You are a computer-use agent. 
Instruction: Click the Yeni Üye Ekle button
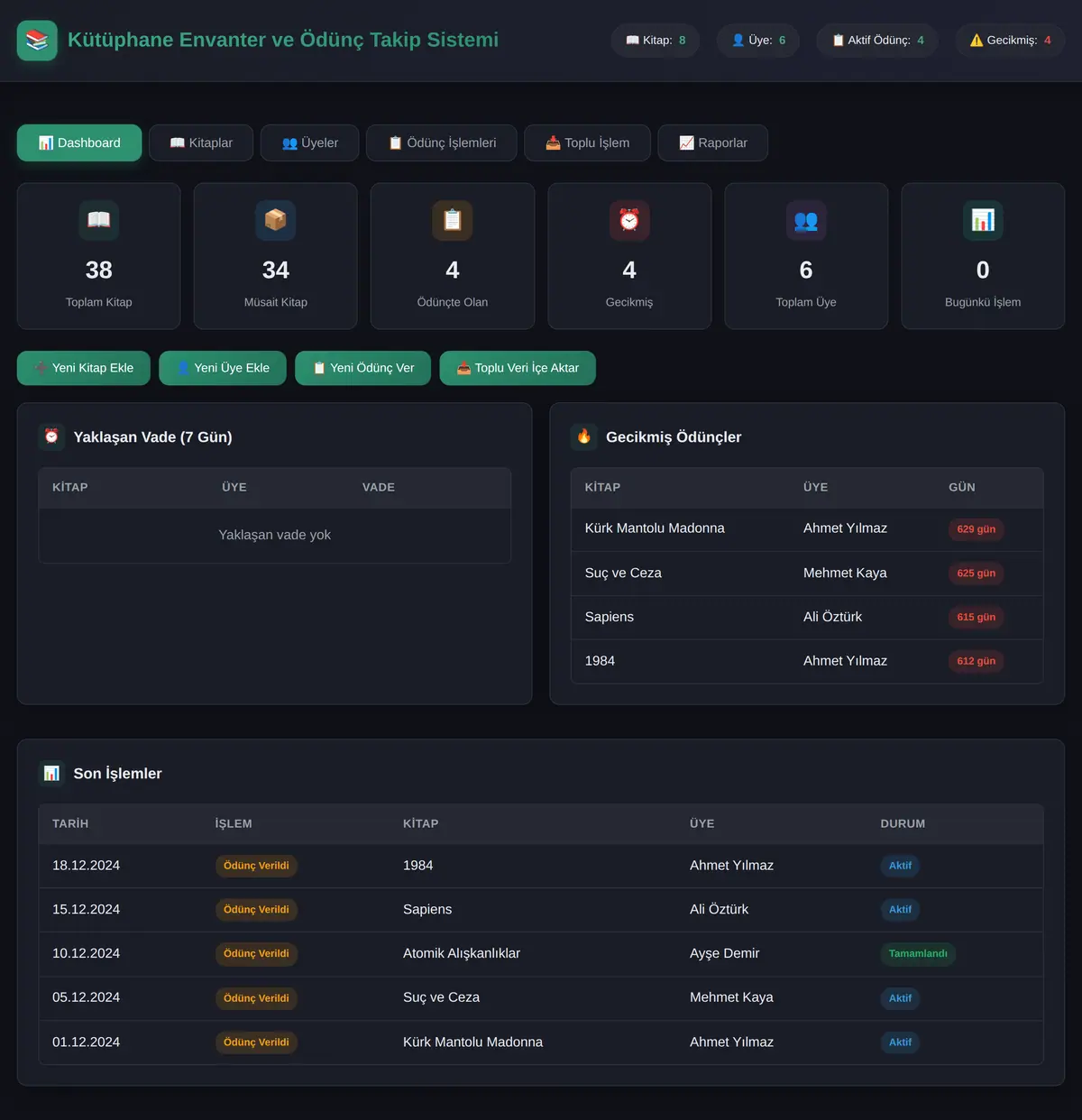223,368
